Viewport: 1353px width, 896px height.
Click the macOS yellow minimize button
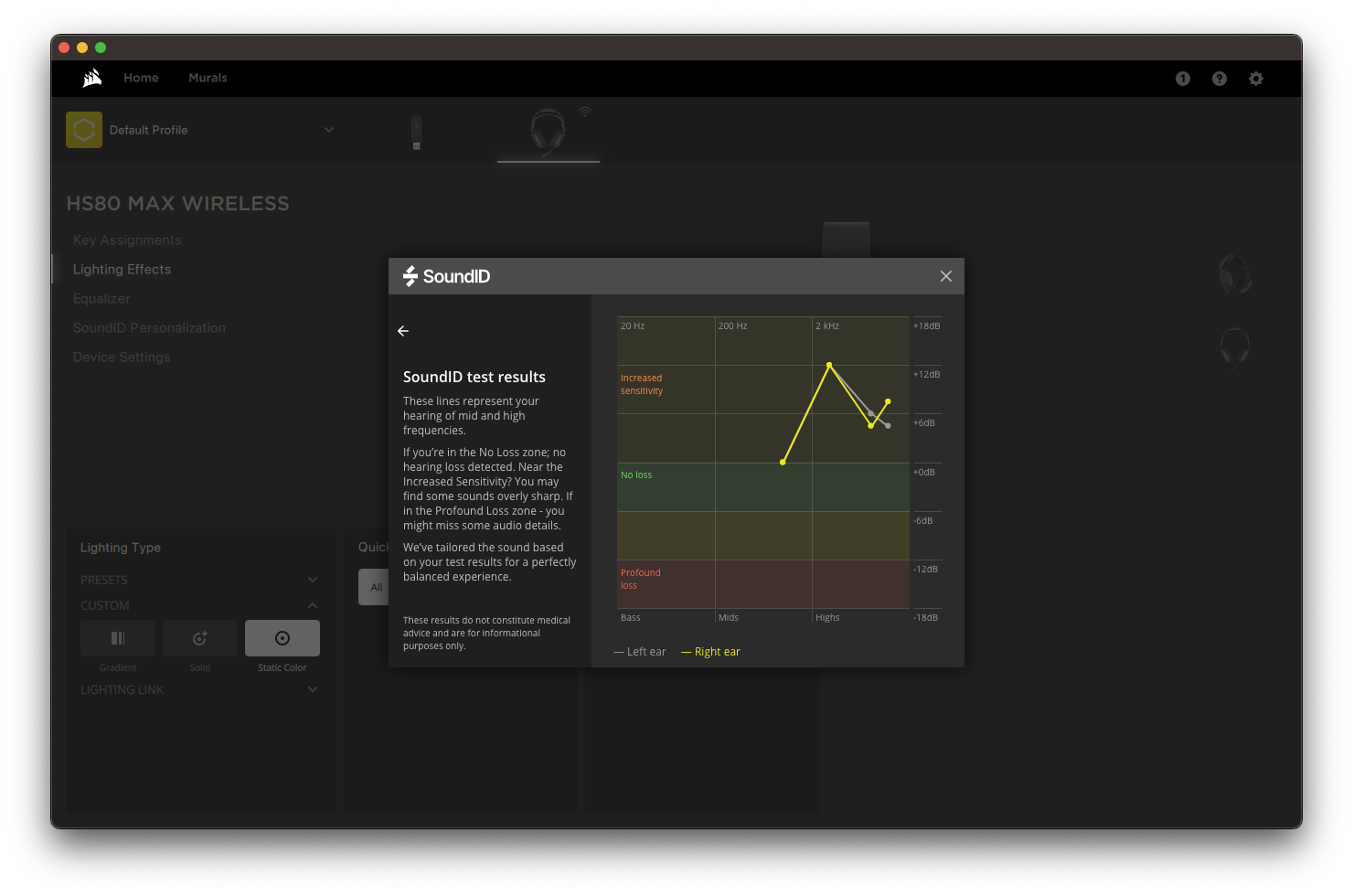[x=82, y=48]
